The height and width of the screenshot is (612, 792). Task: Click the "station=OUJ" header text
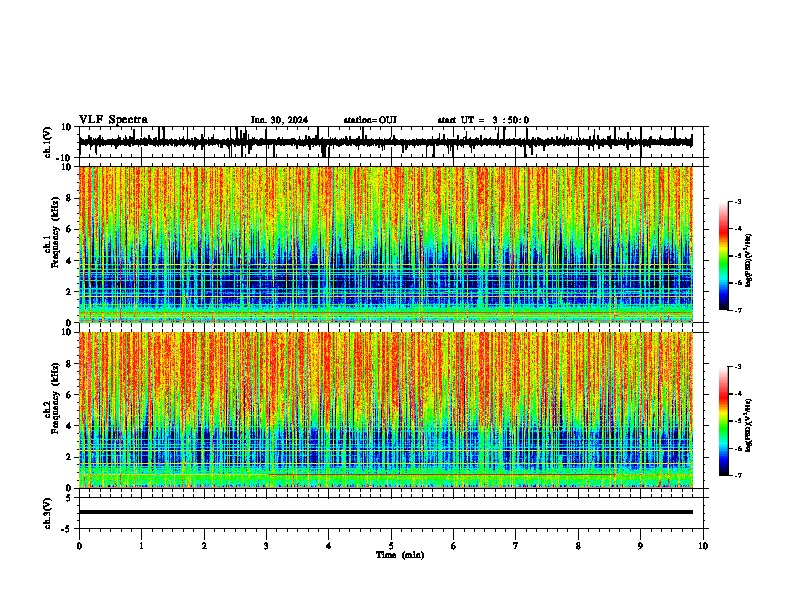[370, 120]
